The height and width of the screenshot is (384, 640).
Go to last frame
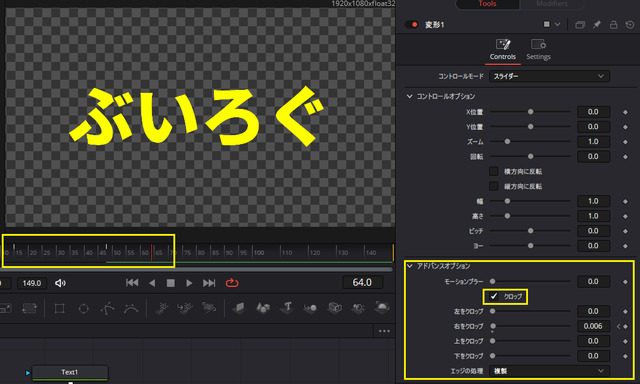[x=209, y=283]
